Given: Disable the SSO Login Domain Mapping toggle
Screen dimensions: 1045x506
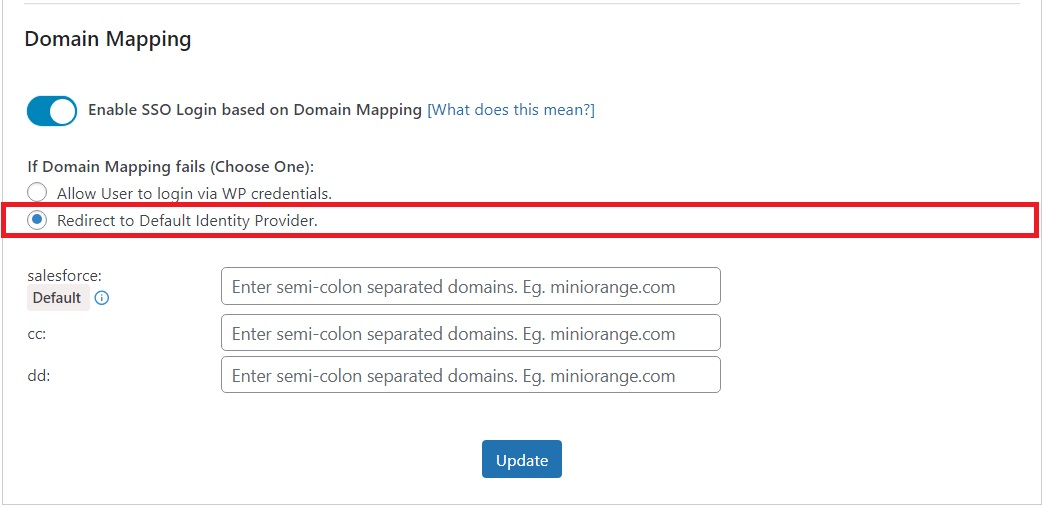Looking at the screenshot, I should 52,111.
